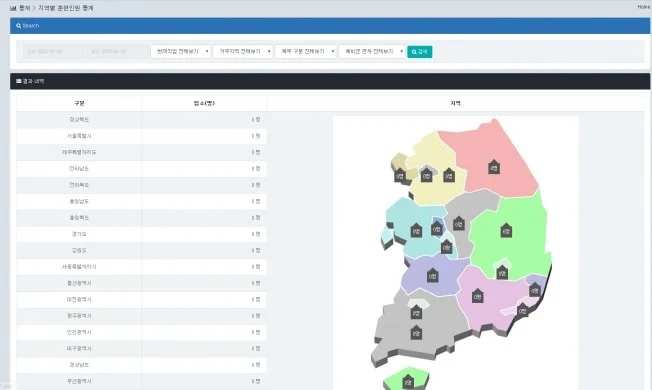
Task: Click the teal 검색 search button
Action: pos(420,52)
